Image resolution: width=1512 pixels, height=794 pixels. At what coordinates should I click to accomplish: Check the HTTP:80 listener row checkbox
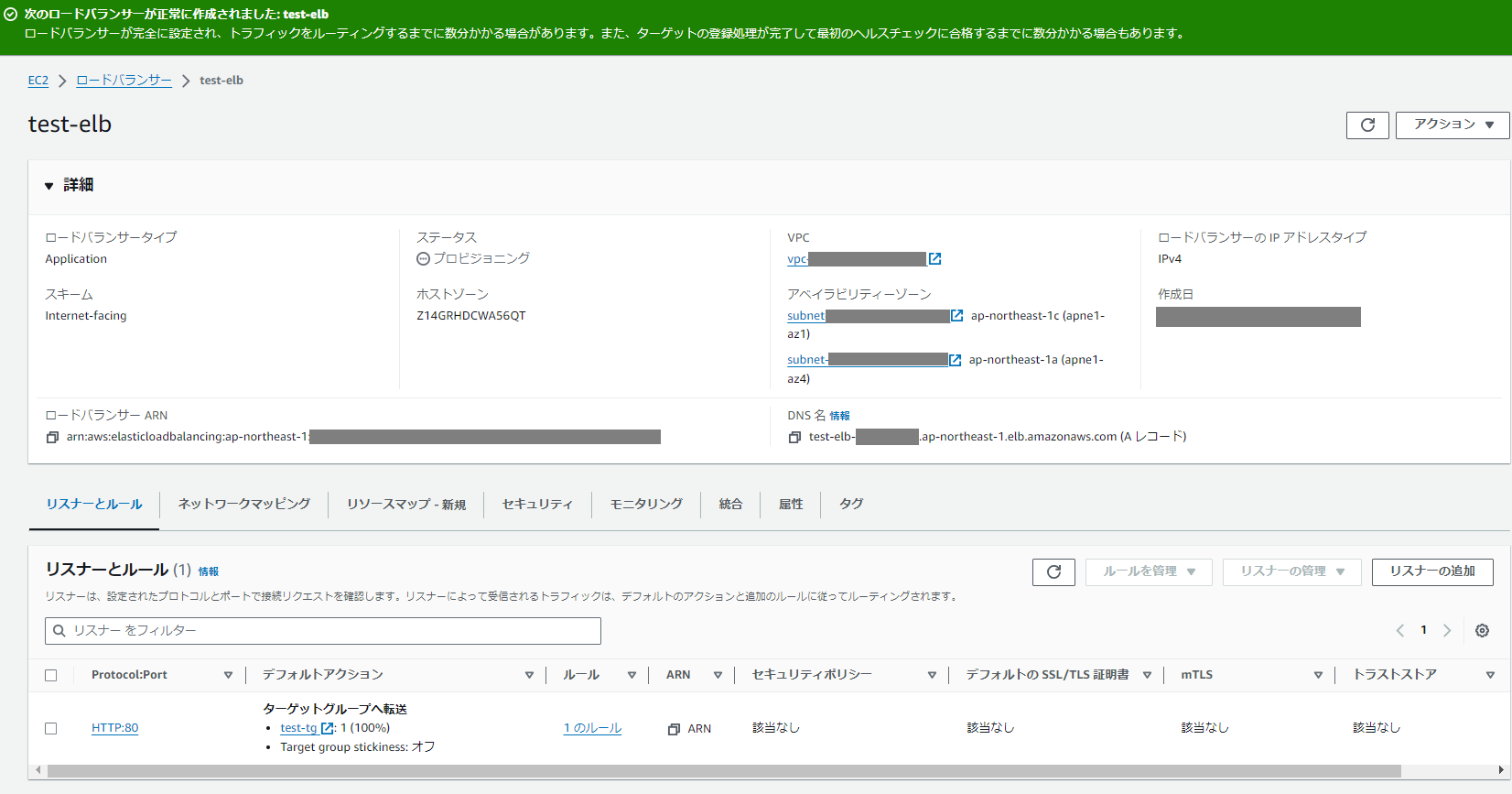(x=51, y=728)
